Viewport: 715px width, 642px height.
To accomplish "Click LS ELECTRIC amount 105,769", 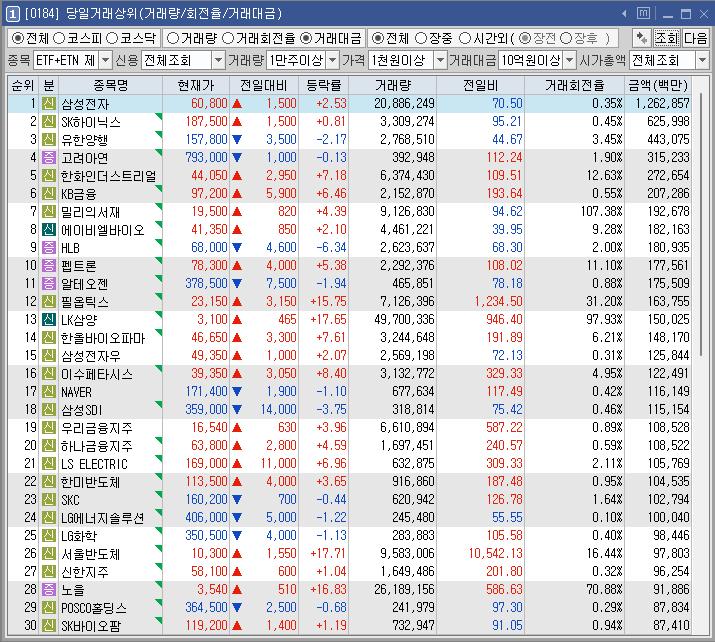I will [668, 464].
